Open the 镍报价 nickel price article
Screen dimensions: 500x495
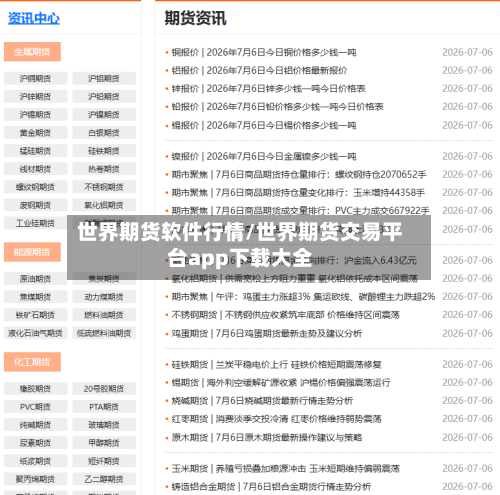264,156
